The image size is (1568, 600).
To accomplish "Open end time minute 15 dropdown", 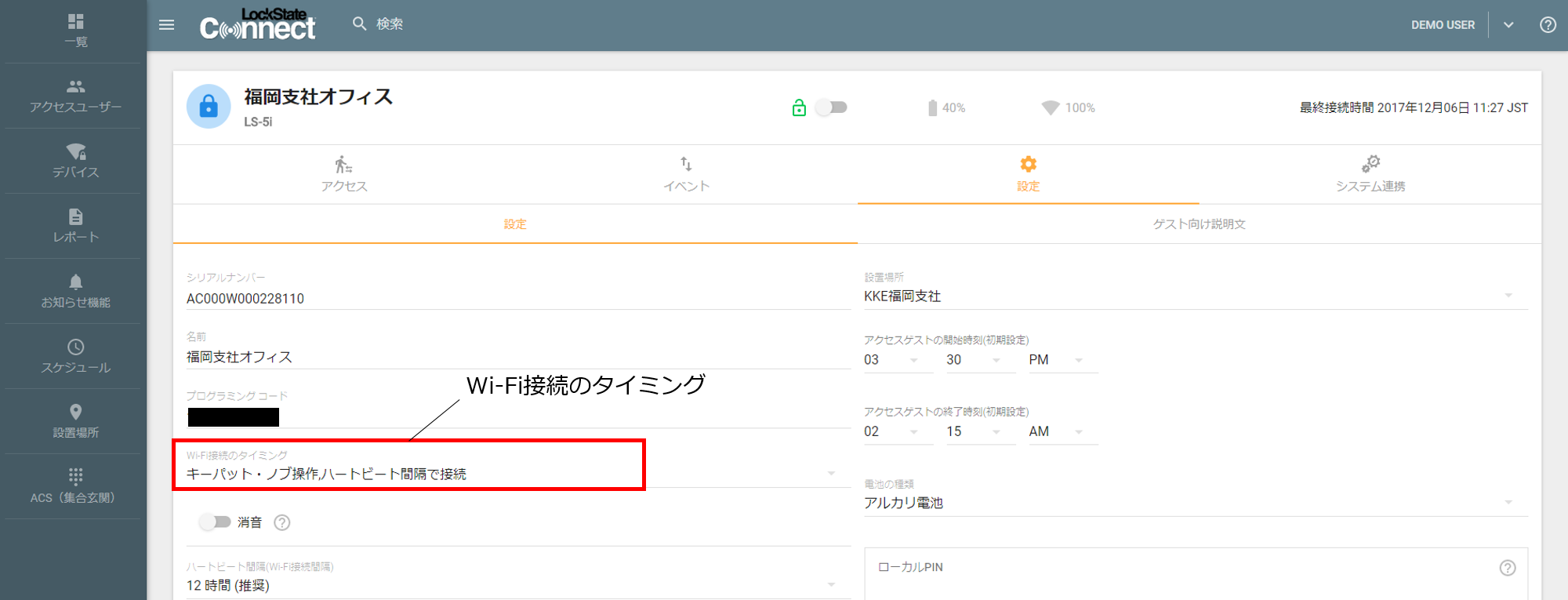I will pyautogui.click(x=980, y=431).
